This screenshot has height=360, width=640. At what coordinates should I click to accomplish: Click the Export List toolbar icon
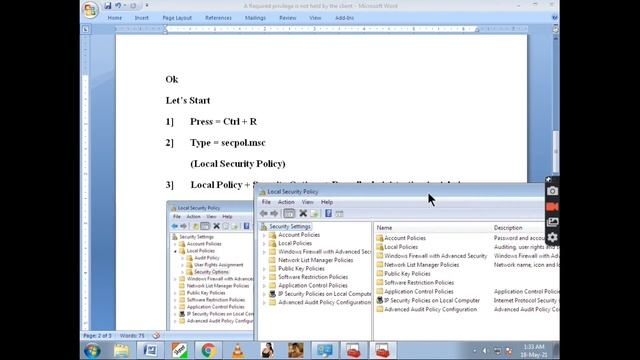[x=314, y=213]
